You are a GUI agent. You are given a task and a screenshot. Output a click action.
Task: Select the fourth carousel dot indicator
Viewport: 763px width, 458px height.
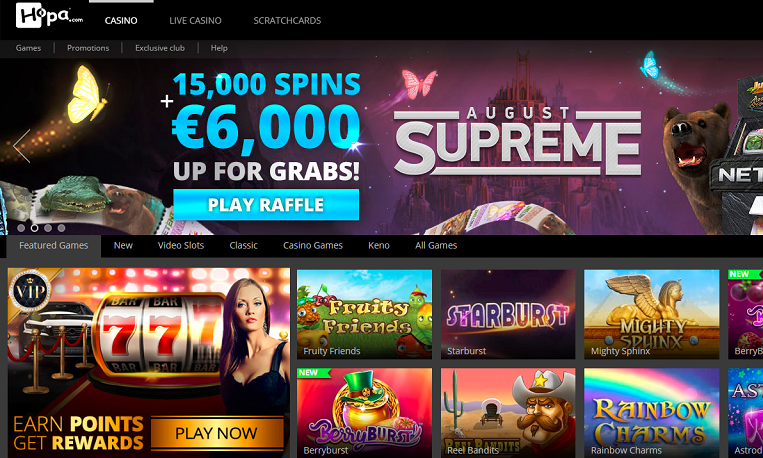pyautogui.click(x=61, y=228)
